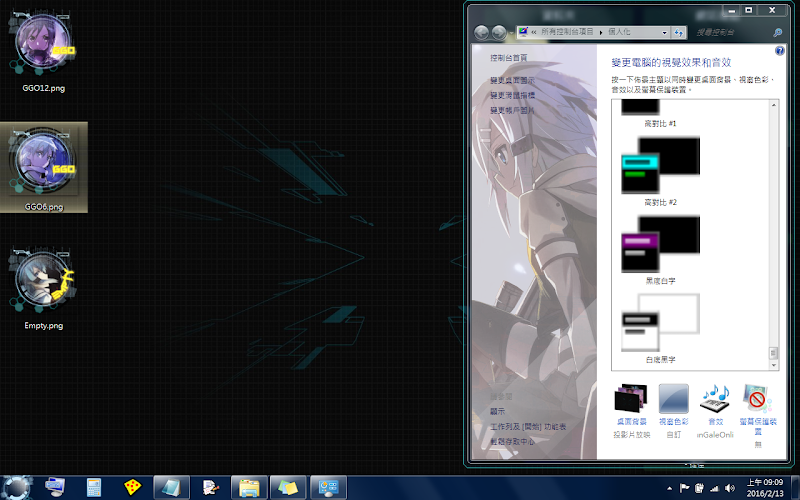800x500 pixels.
Task: Open 變更帳戶圖片 link
Action: pos(512,110)
